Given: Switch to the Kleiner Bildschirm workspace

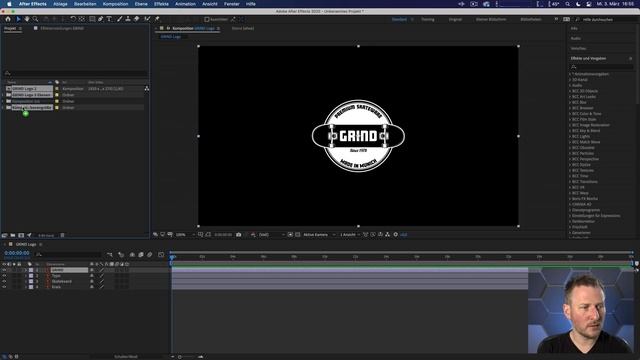Looking at the screenshot, I should pyautogui.click(x=491, y=19).
